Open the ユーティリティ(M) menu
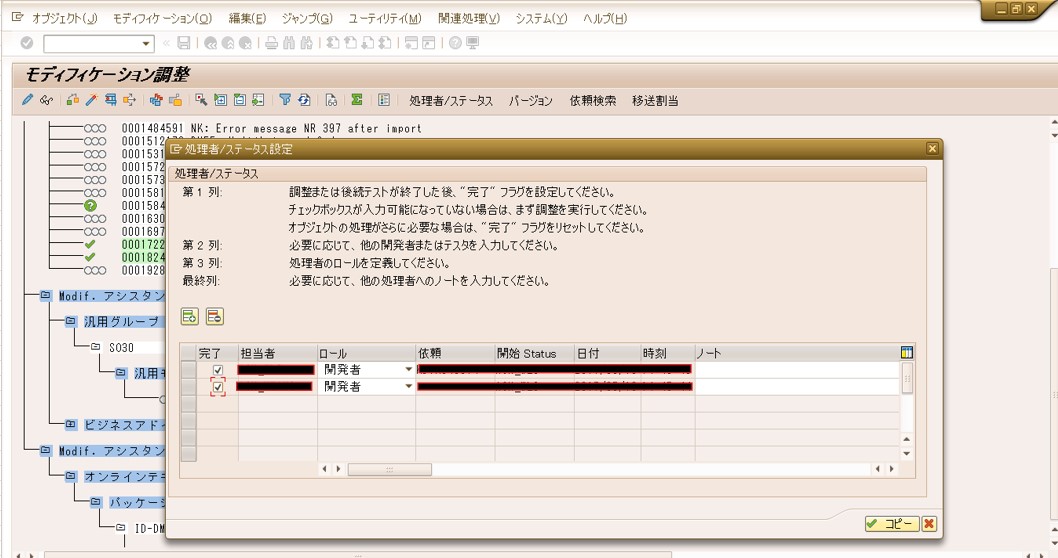This screenshot has height=558, width=1058. [x=384, y=18]
